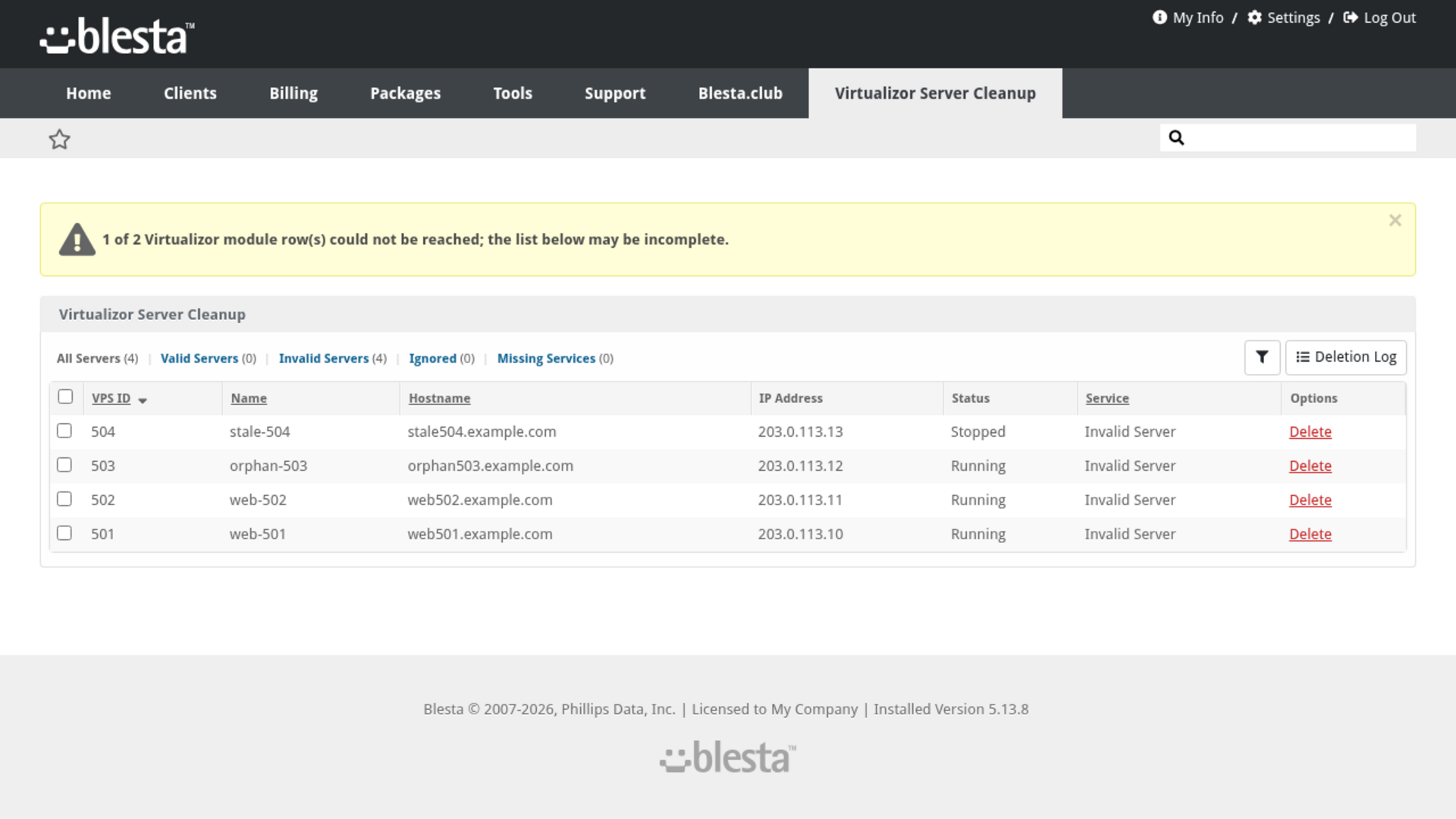Viewport: 1456px width, 819px height.
Task: Click hostname web501.example.com
Action: coord(480,534)
